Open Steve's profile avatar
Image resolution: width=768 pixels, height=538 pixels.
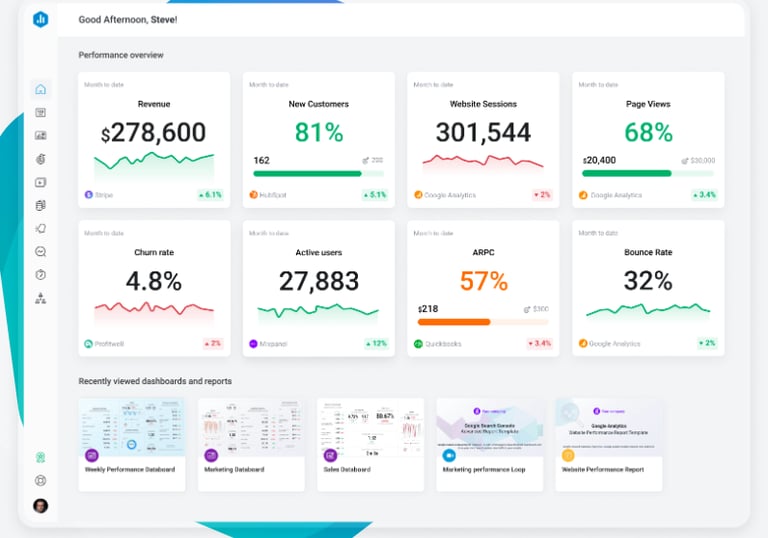pos(41,506)
